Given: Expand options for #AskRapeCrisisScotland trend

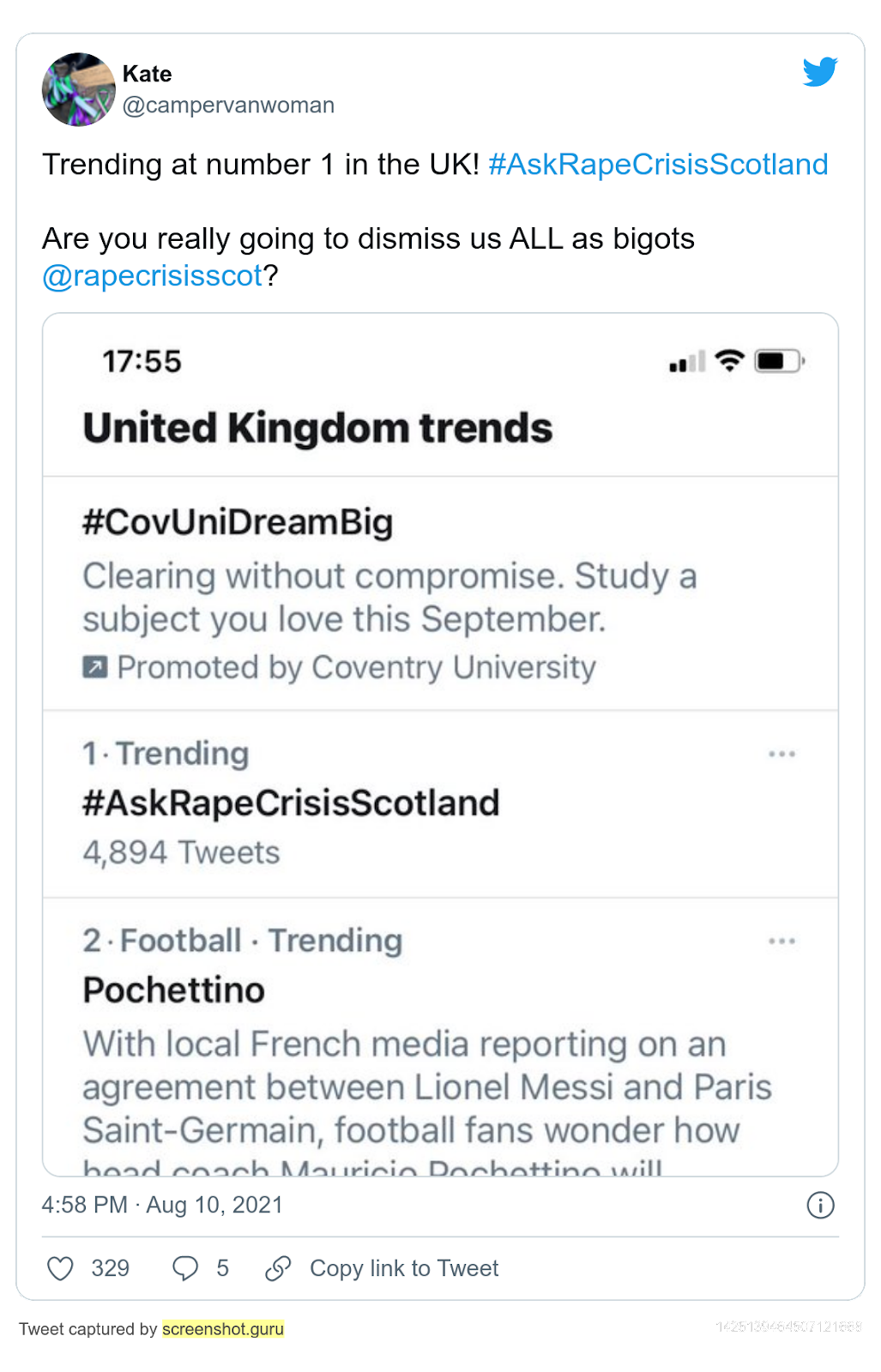Looking at the screenshot, I should pos(781,755).
